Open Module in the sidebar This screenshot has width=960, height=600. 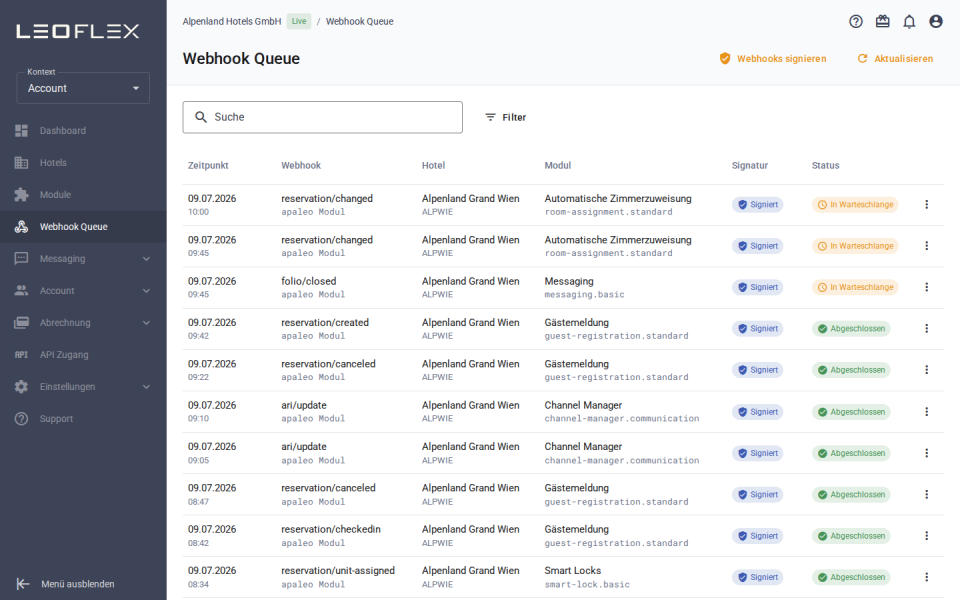click(x=83, y=195)
